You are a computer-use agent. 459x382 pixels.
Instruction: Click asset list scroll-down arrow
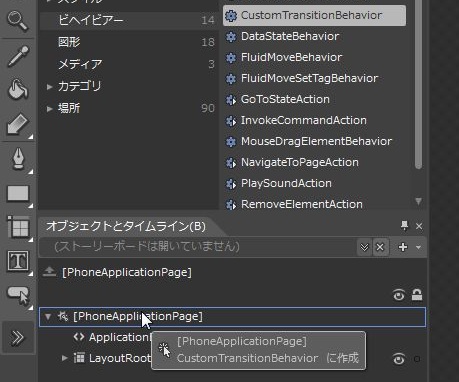pyautogui.click(x=419, y=201)
